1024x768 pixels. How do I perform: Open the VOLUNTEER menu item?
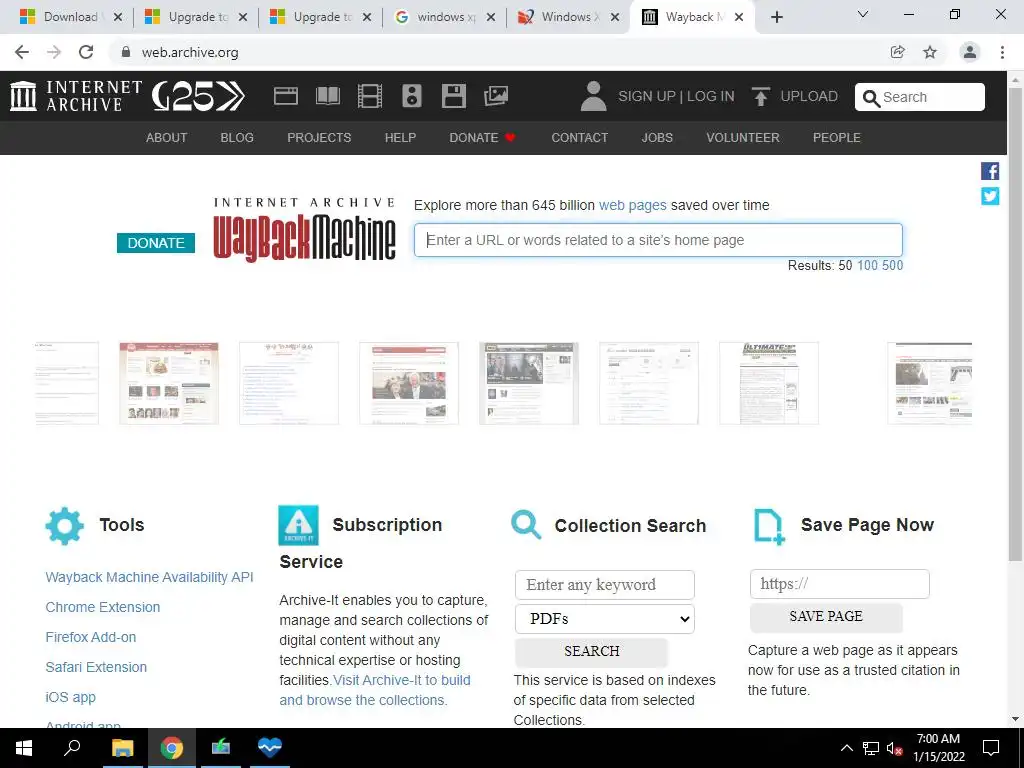[743, 138]
